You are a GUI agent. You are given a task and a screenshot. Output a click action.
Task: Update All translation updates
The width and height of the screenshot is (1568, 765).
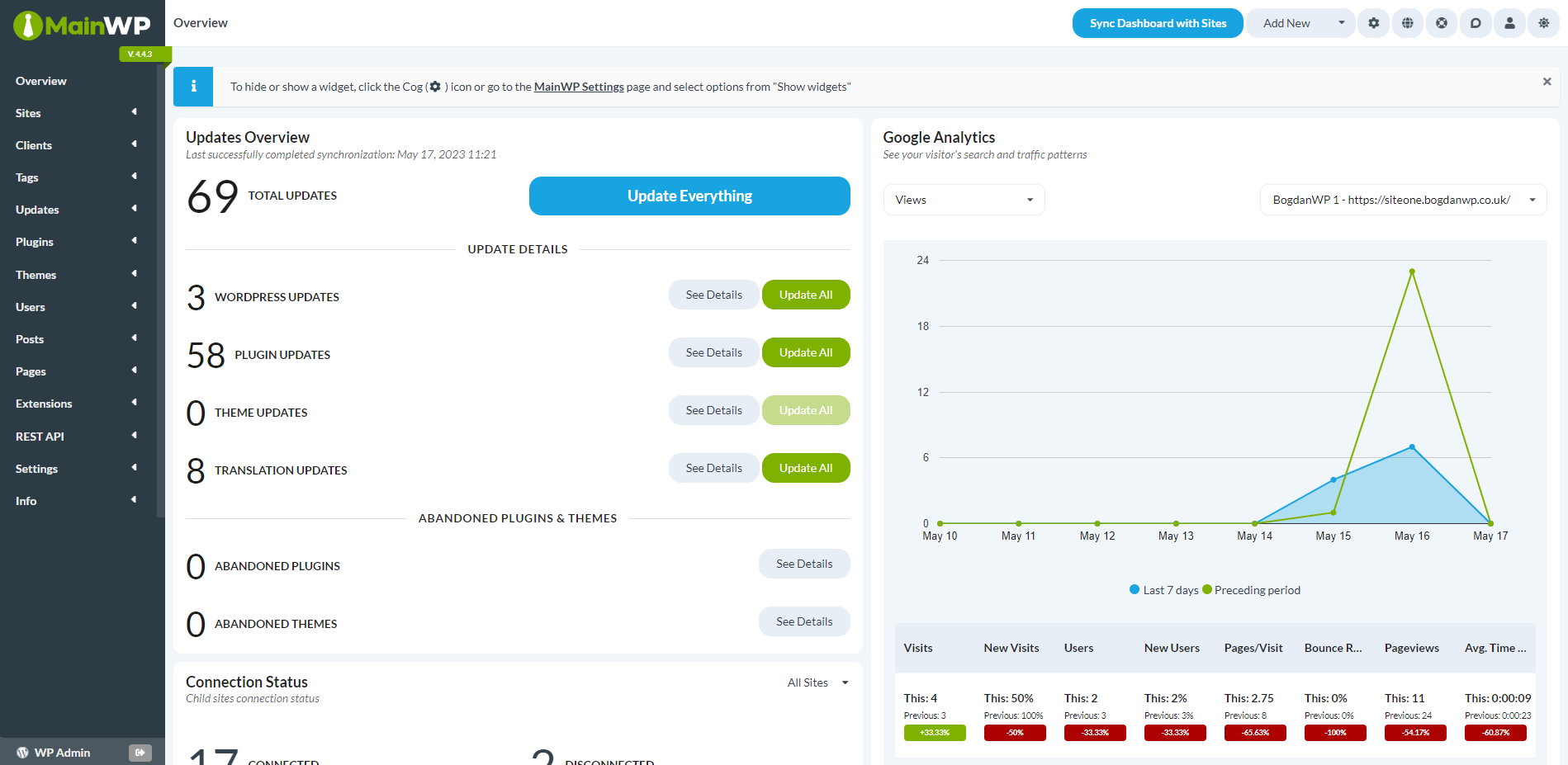(x=806, y=468)
